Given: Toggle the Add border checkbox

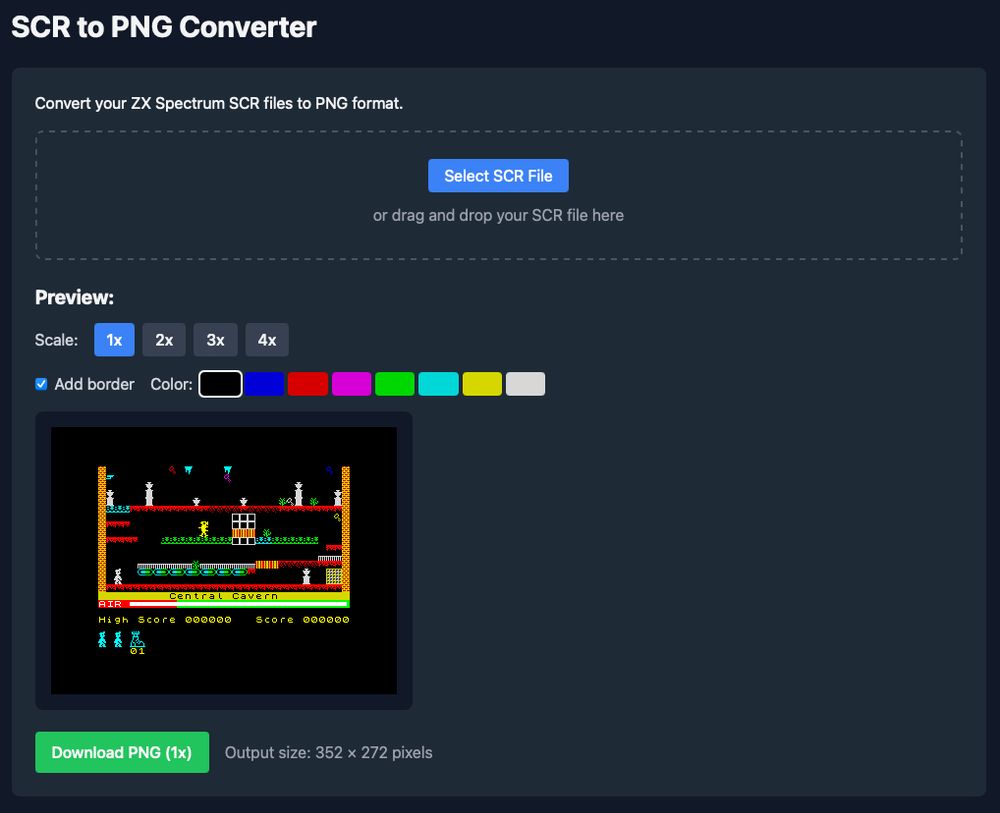Looking at the screenshot, I should [x=41, y=384].
